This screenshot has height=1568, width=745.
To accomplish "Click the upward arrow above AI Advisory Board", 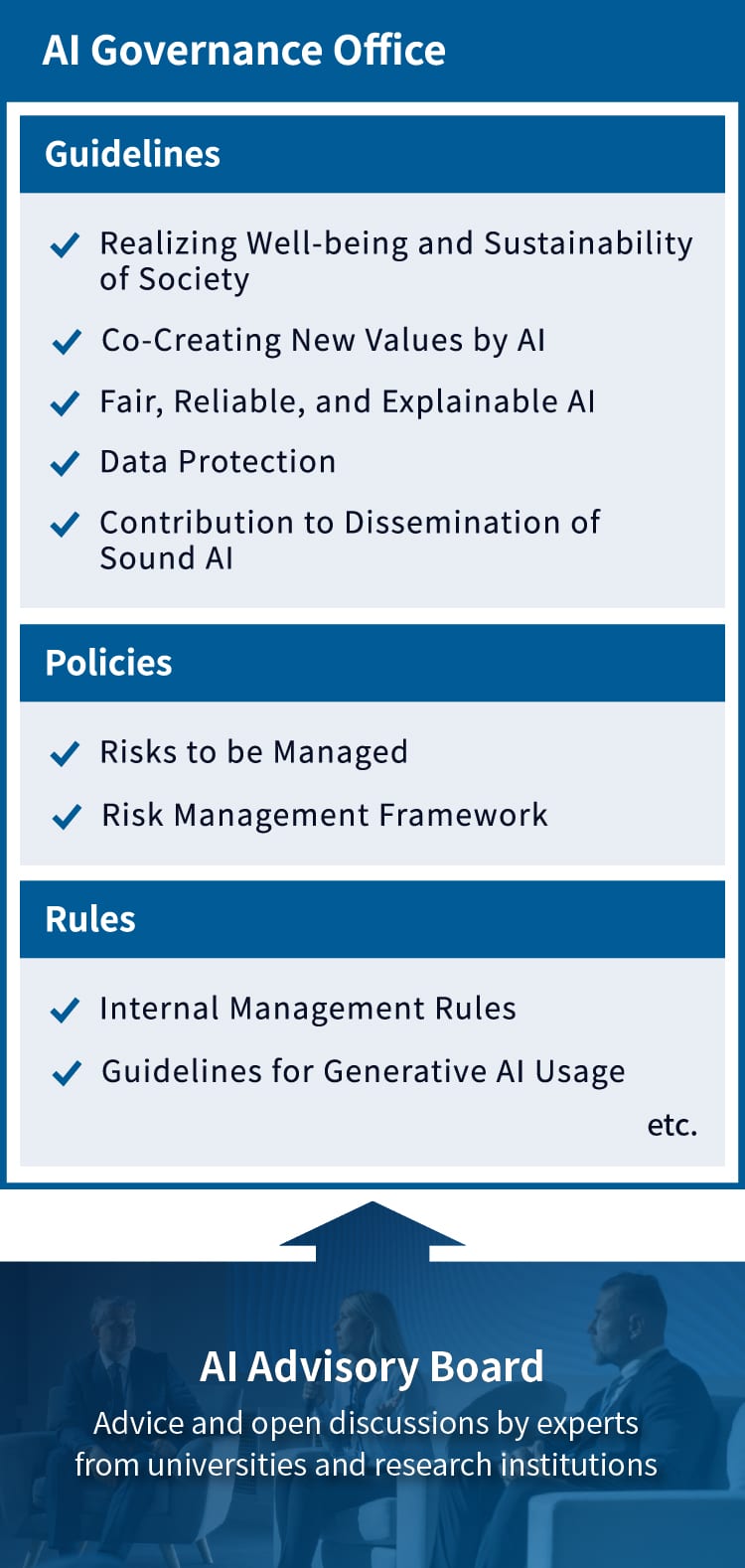I will (372, 1230).
